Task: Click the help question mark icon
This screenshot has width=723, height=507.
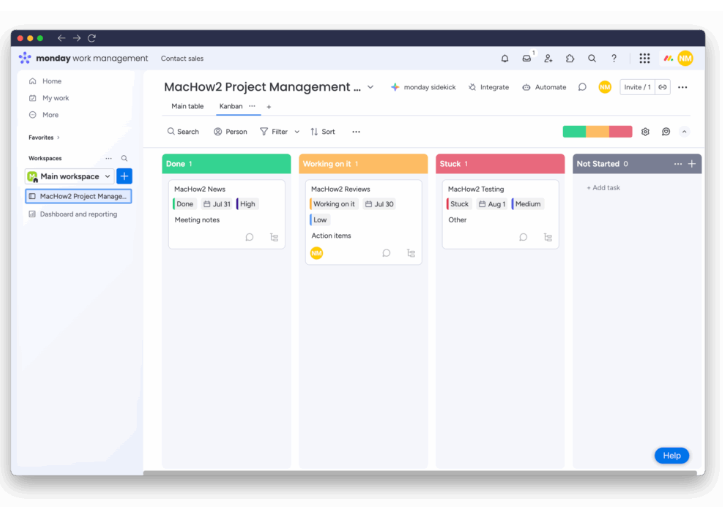Action: (x=614, y=59)
